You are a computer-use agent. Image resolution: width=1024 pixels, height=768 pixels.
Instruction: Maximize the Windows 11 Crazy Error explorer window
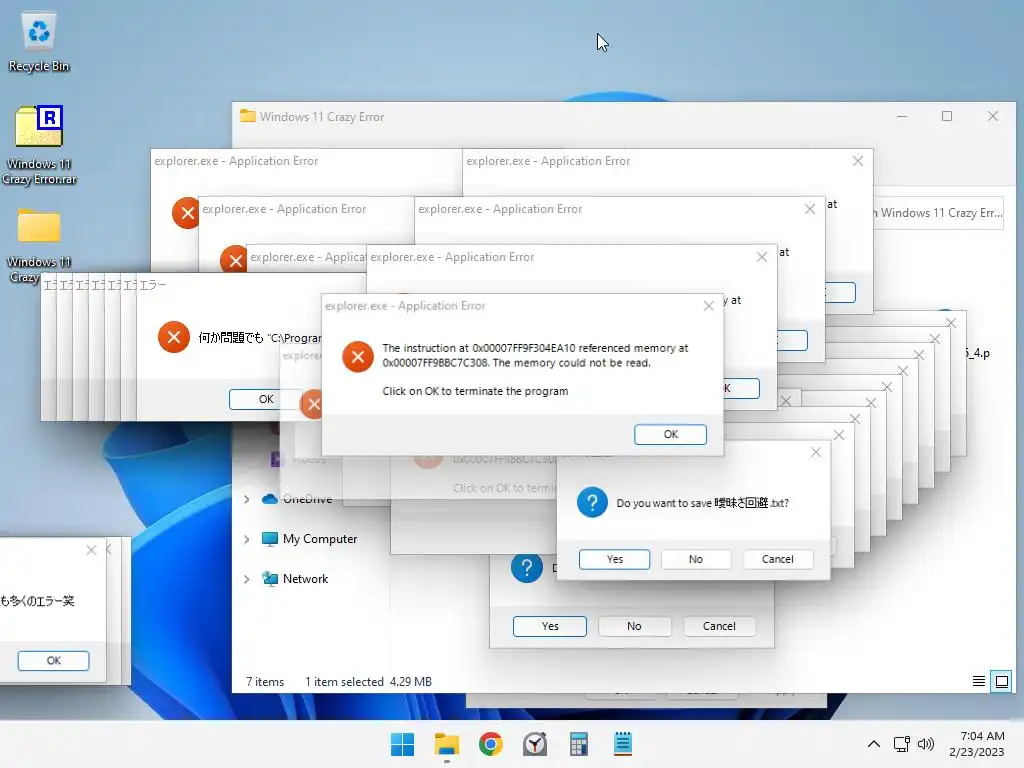(947, 116)
